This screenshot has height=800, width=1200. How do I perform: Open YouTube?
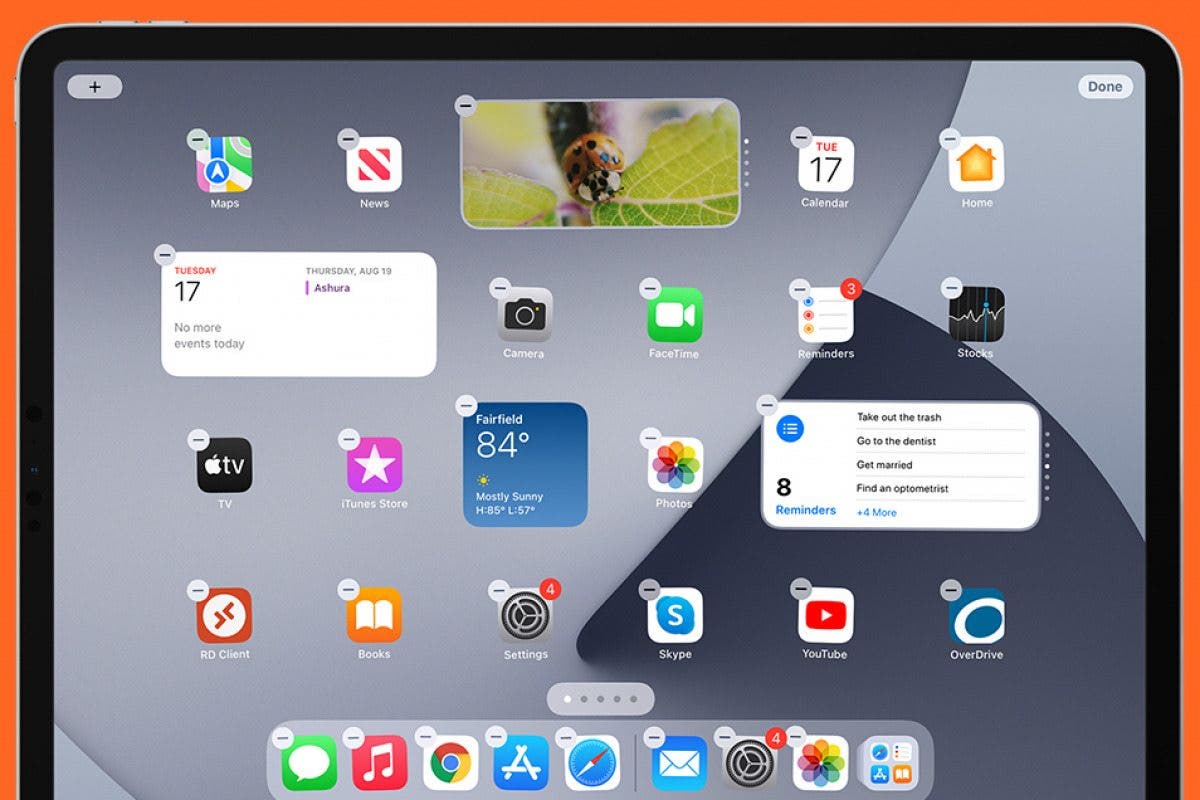point(824,617)
